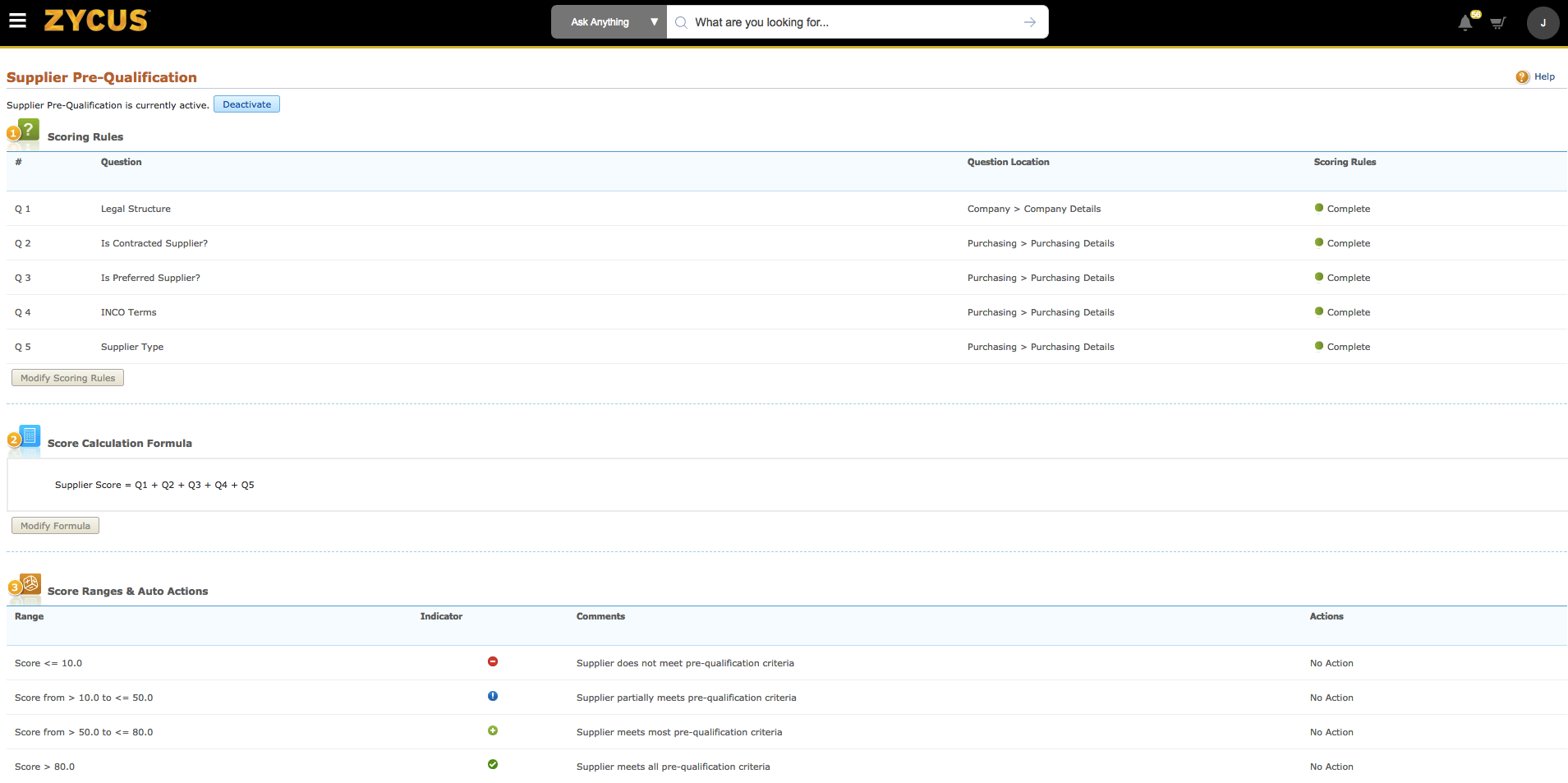
Task: Open the hamburger navigation menu
Action: click(18, 21)
